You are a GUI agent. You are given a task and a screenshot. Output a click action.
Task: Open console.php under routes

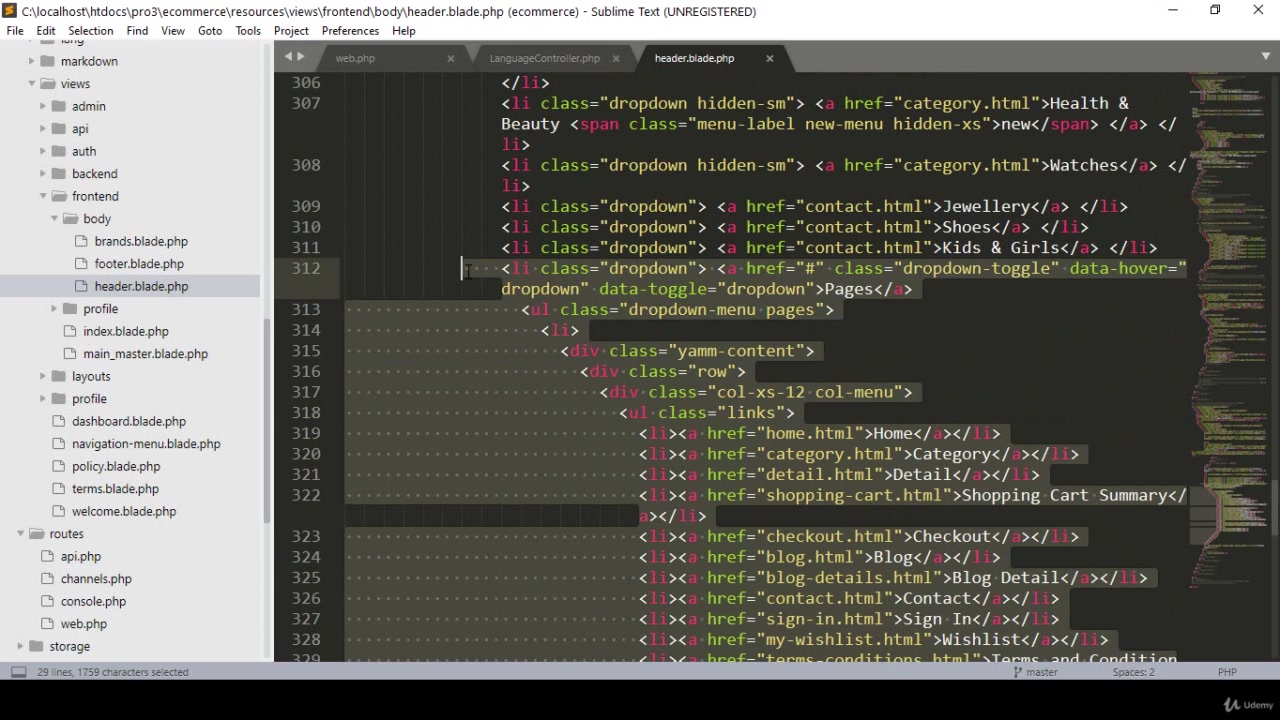coord(93,601)
